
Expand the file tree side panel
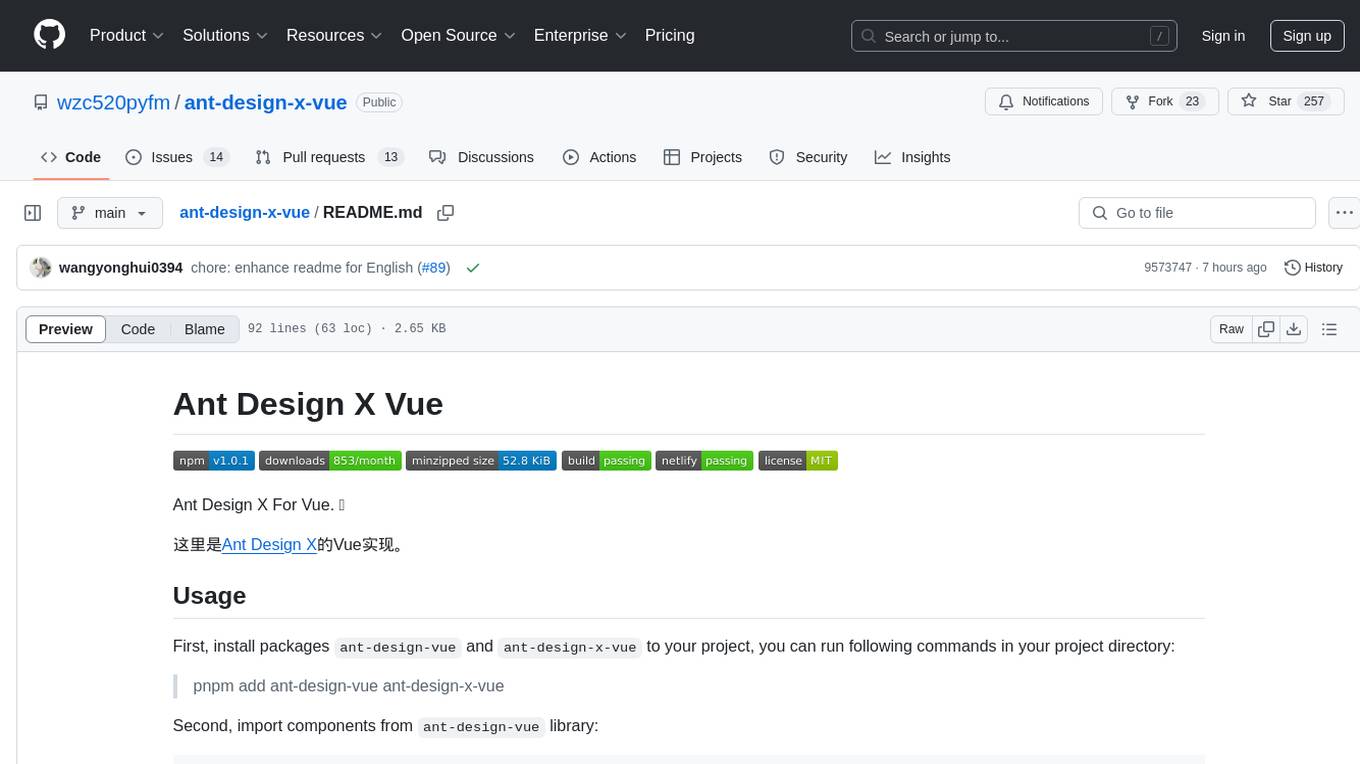(x=33, y=213)
